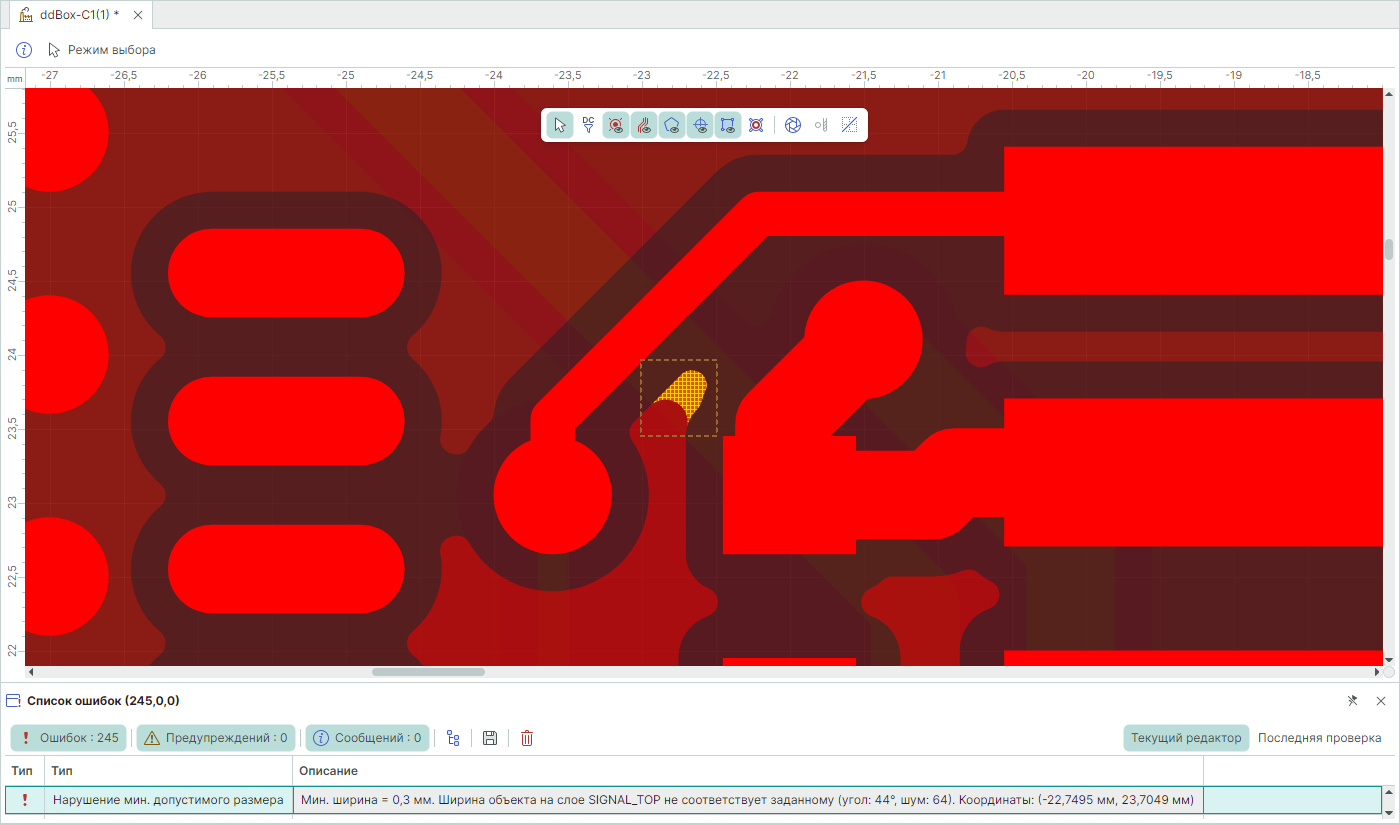This screenshot has width=1400, height=825.
Task: Save the error list with the floppy icon
Action: pyautogui.click(x=490, y=738)
